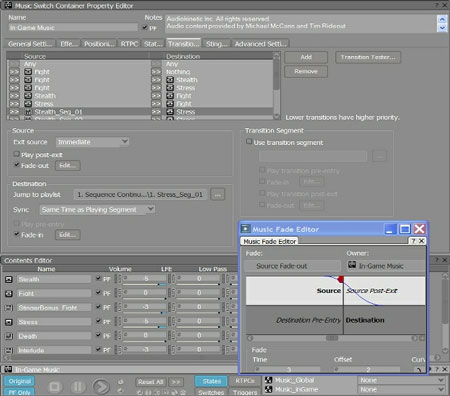Click the Music Switch Container Property Editor title icon
This screenshot has height=396, width=450.
click(x=8, y=5)
